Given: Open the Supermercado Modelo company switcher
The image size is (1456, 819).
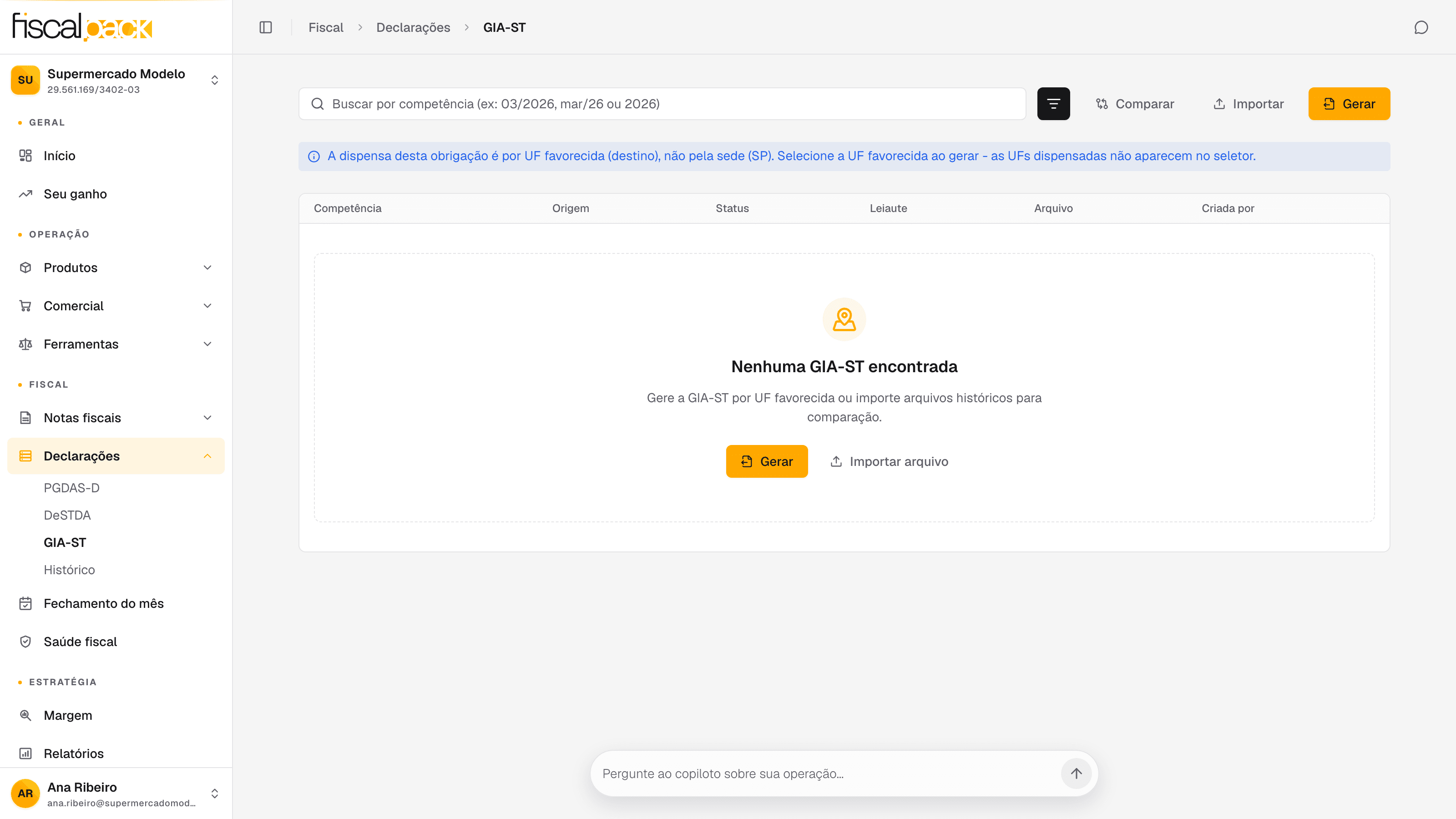Looking at the screenshot, I should pyautogui.click(x=116, y=80).
